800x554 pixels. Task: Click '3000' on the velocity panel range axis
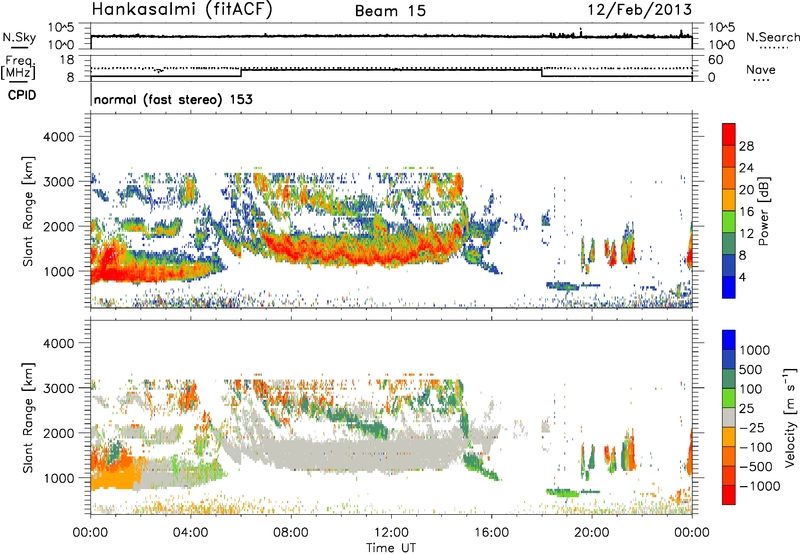point(58,388)
